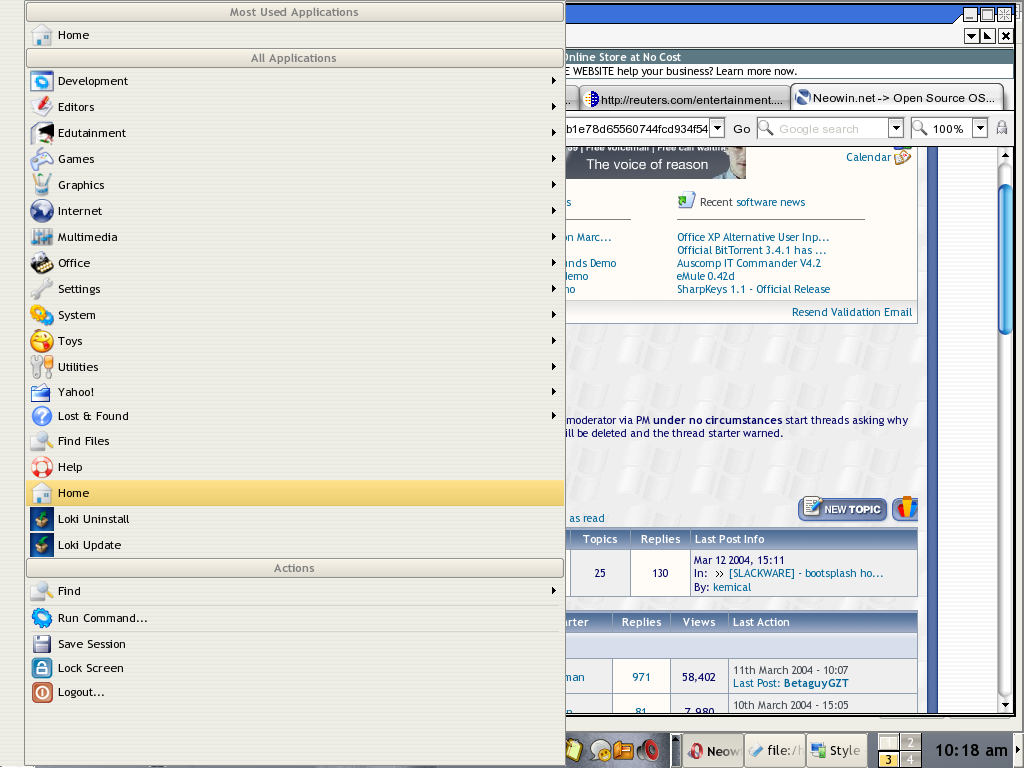Click the Neow taskbar window button
This screenshot has width=1024, height=768.
coord(714,751)
